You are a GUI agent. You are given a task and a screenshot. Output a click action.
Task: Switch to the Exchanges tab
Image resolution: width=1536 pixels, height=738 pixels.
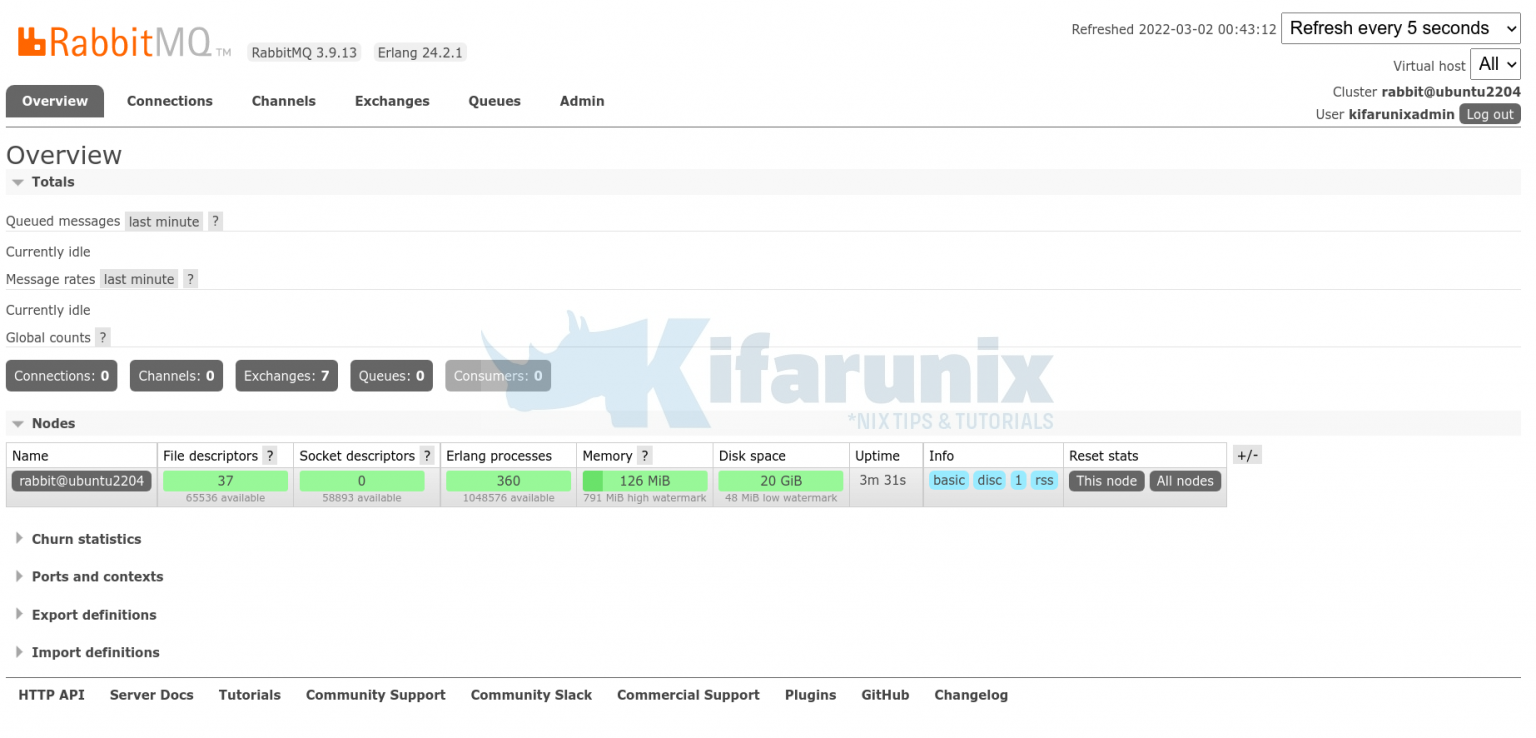click(392, 101)
